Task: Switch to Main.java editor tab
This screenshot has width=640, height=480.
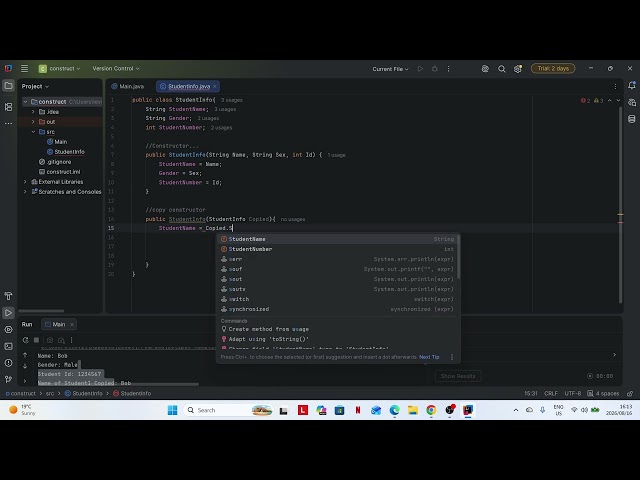Action: [x=128, y=87]
